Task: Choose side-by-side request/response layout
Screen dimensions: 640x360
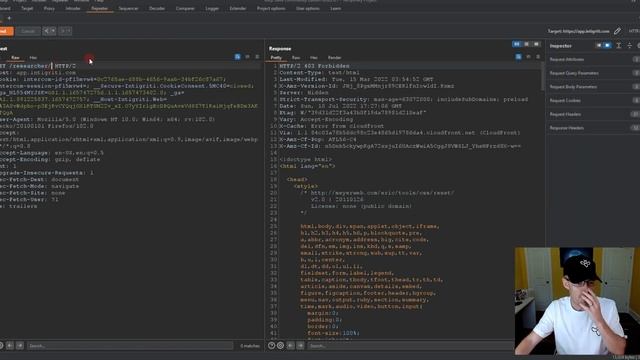Action: tap(517, 44)
